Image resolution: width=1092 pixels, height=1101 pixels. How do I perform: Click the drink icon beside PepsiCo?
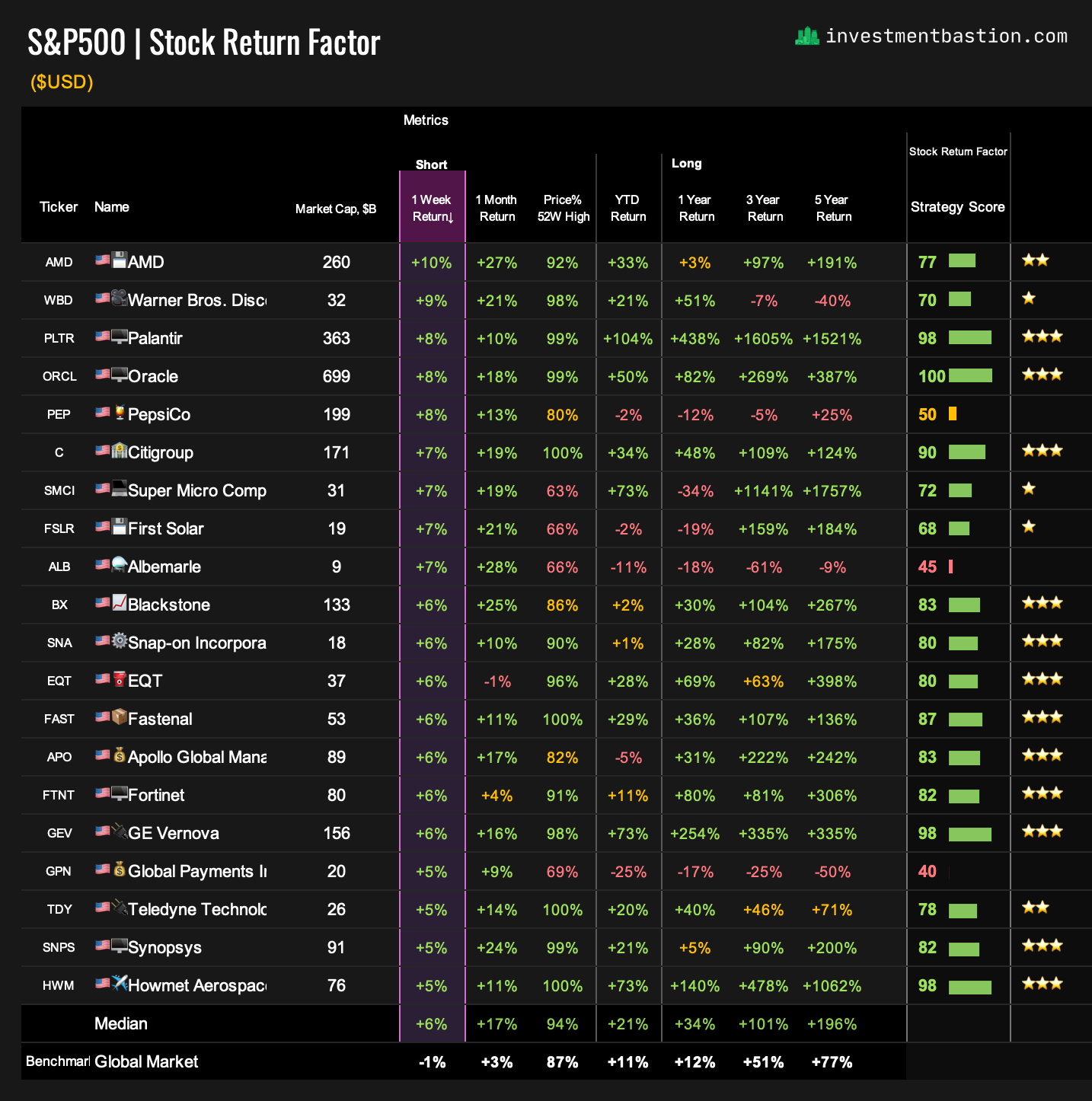click(119, 413)
